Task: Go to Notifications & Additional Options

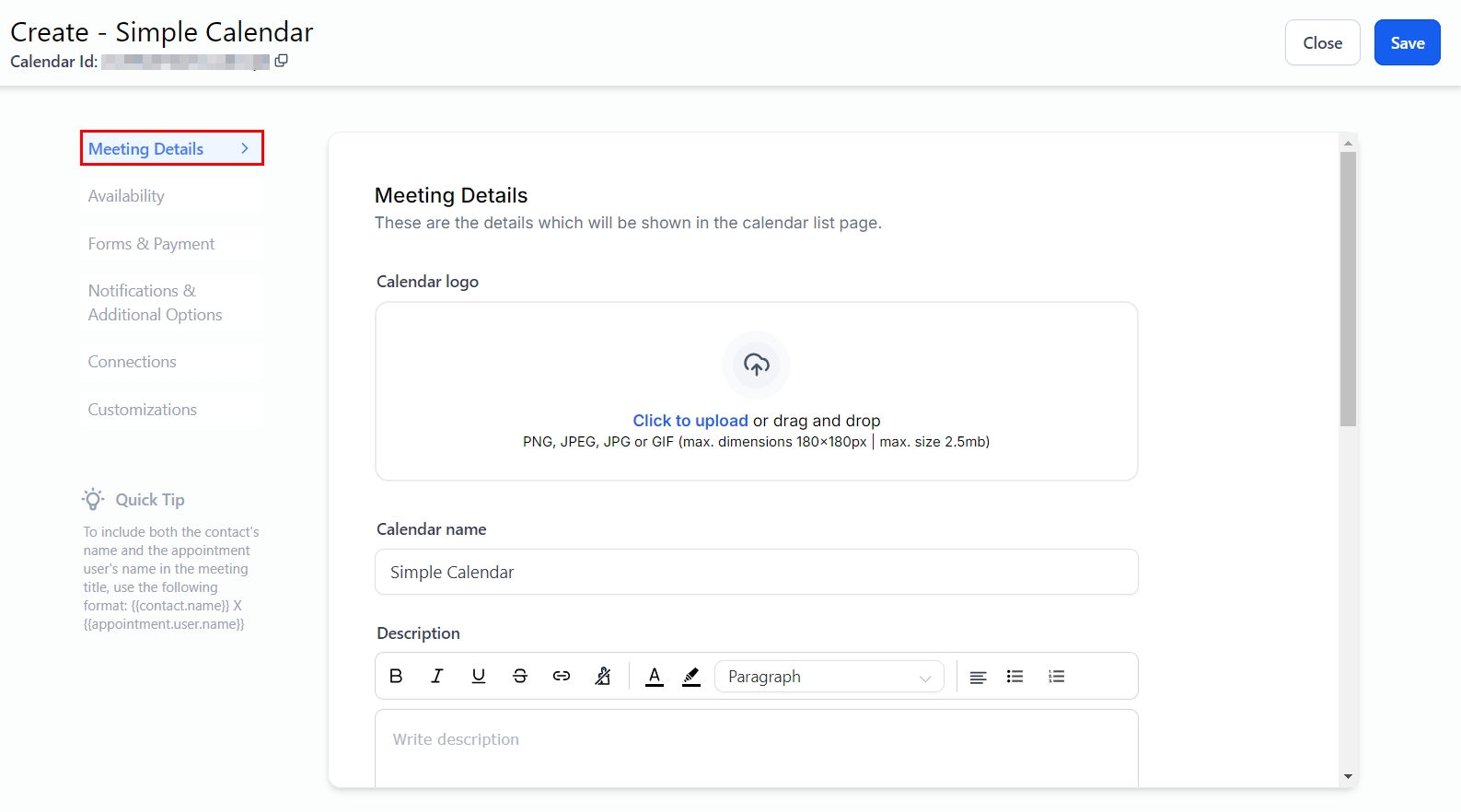Action: [155, 303]
